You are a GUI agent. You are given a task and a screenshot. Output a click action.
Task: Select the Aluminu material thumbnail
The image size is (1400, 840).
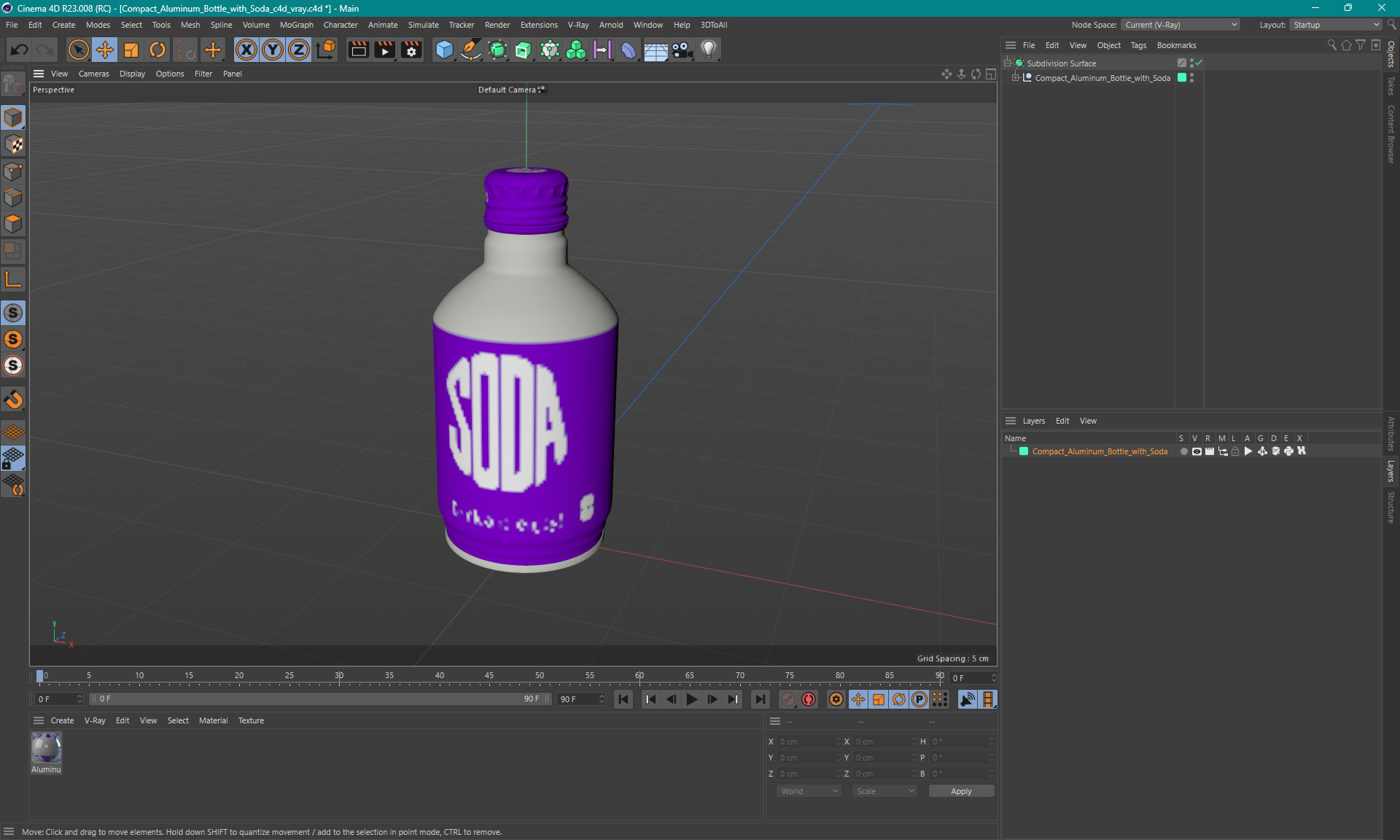[x=46, y=748]
